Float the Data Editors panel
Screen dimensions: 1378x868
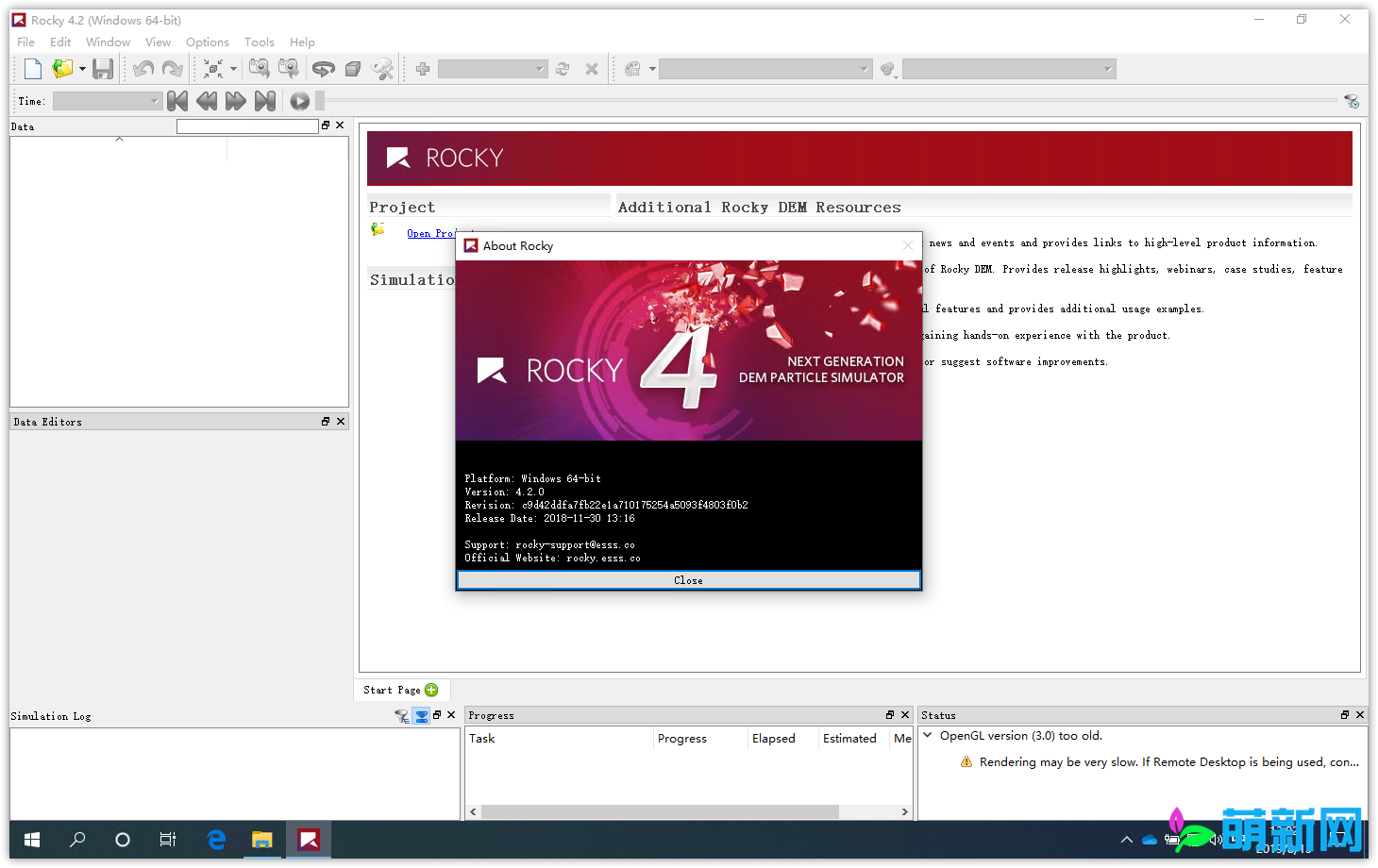(325, 421)
